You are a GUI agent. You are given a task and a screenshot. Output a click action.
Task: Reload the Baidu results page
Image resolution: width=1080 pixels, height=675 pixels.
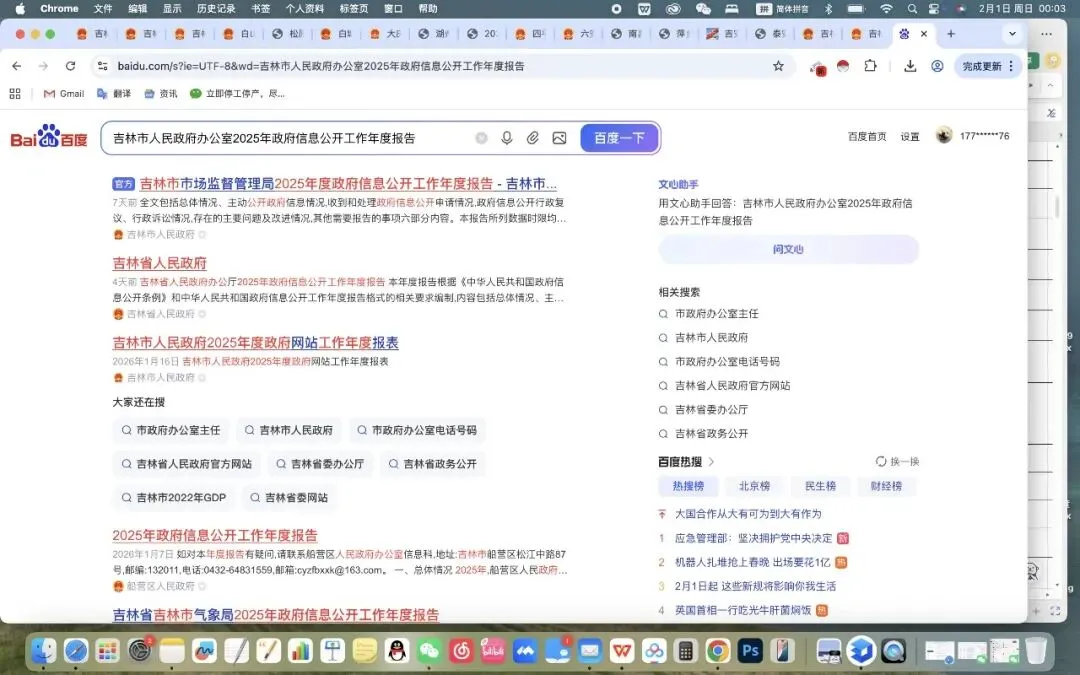click(x=70, y=66)
